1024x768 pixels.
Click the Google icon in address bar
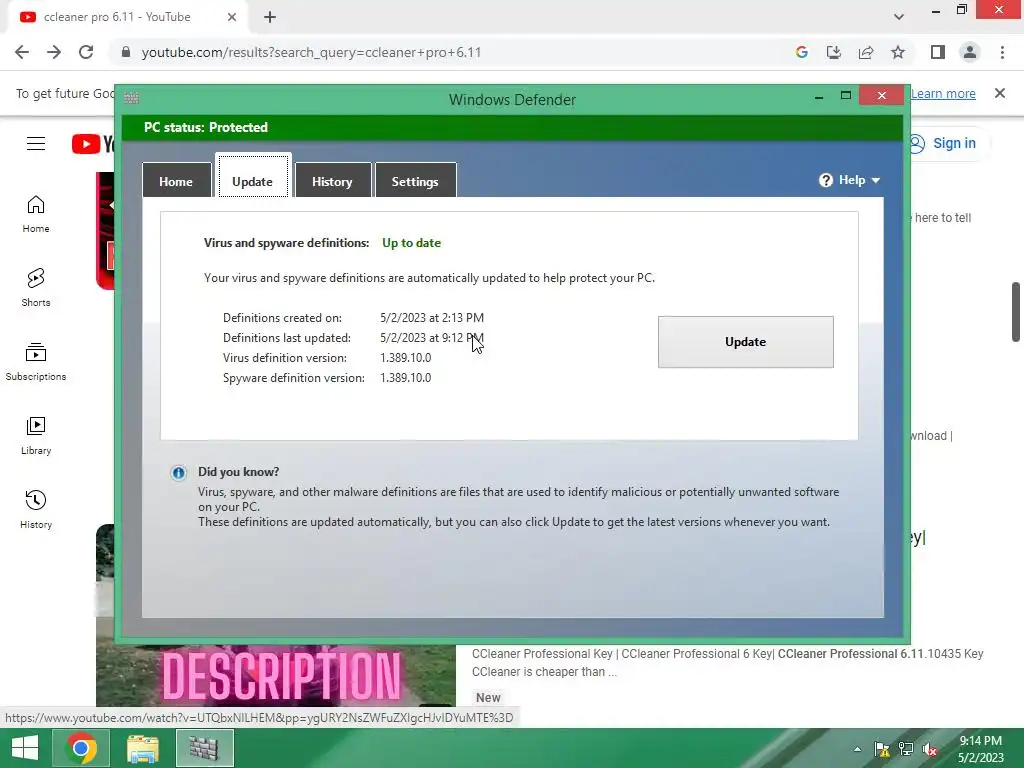tap(802, 52)
